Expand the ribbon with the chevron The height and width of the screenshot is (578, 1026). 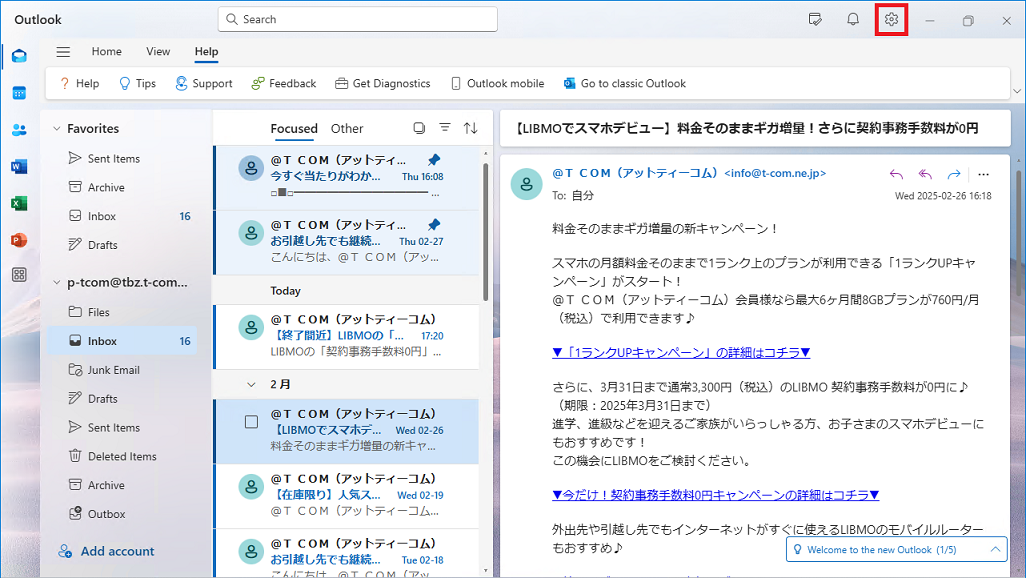pyautogui.click(x=1016, y=90)
